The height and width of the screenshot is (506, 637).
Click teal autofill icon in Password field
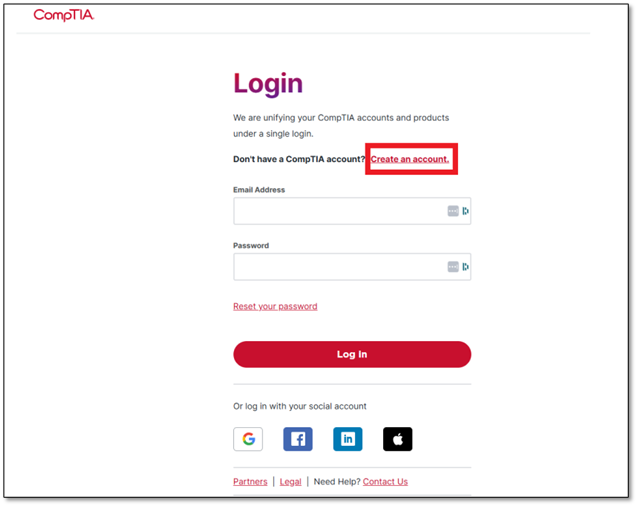click(466, 267)
